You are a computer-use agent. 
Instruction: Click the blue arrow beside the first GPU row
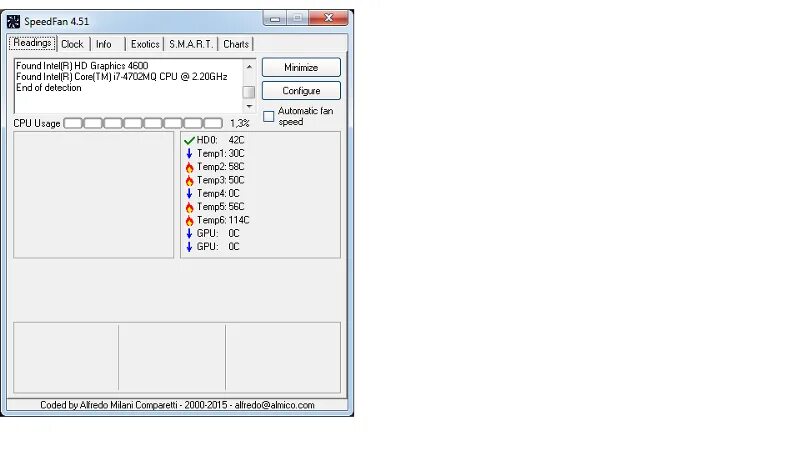point(189,233)
